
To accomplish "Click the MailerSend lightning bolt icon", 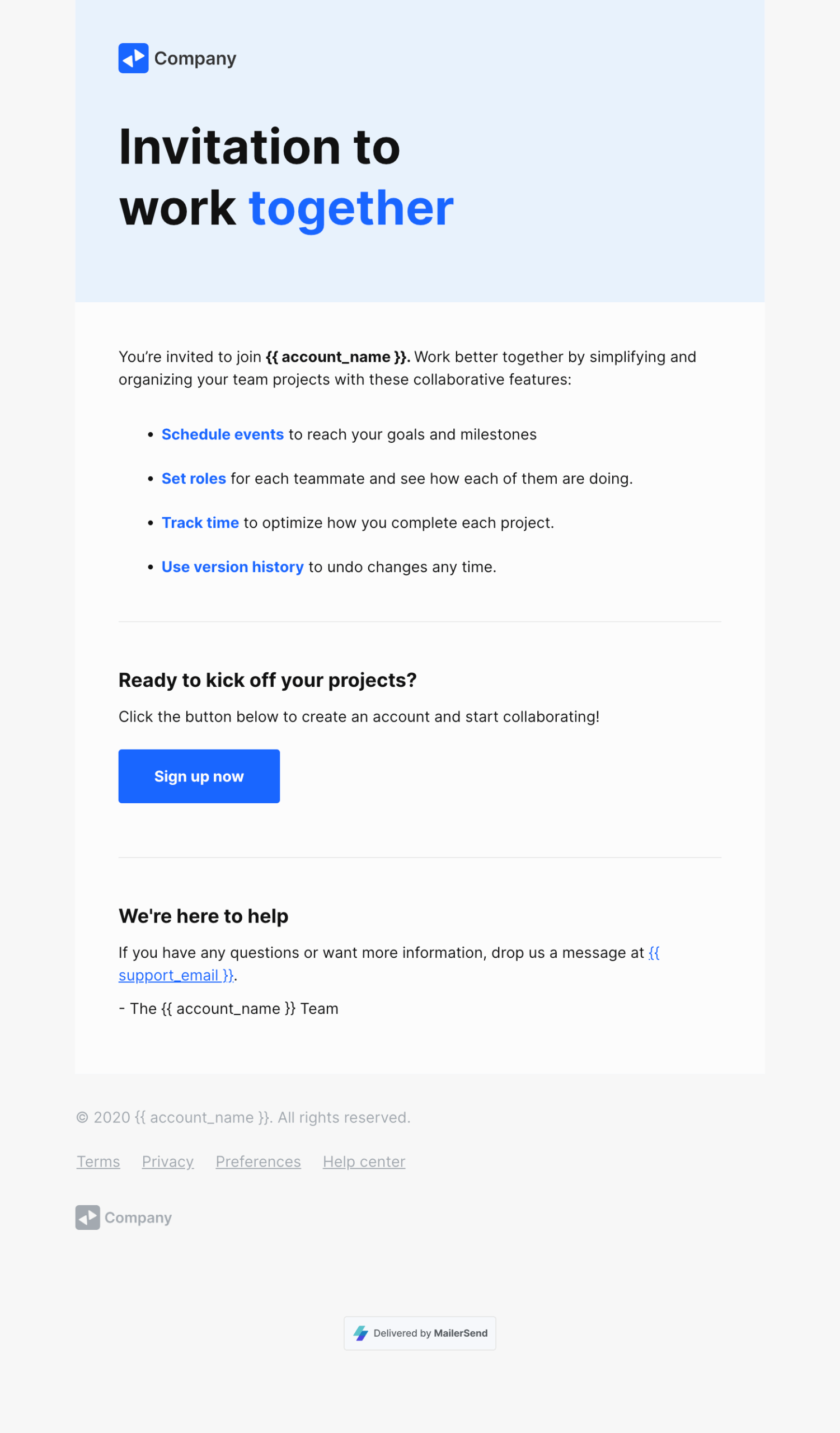I will click(360, 1333).
